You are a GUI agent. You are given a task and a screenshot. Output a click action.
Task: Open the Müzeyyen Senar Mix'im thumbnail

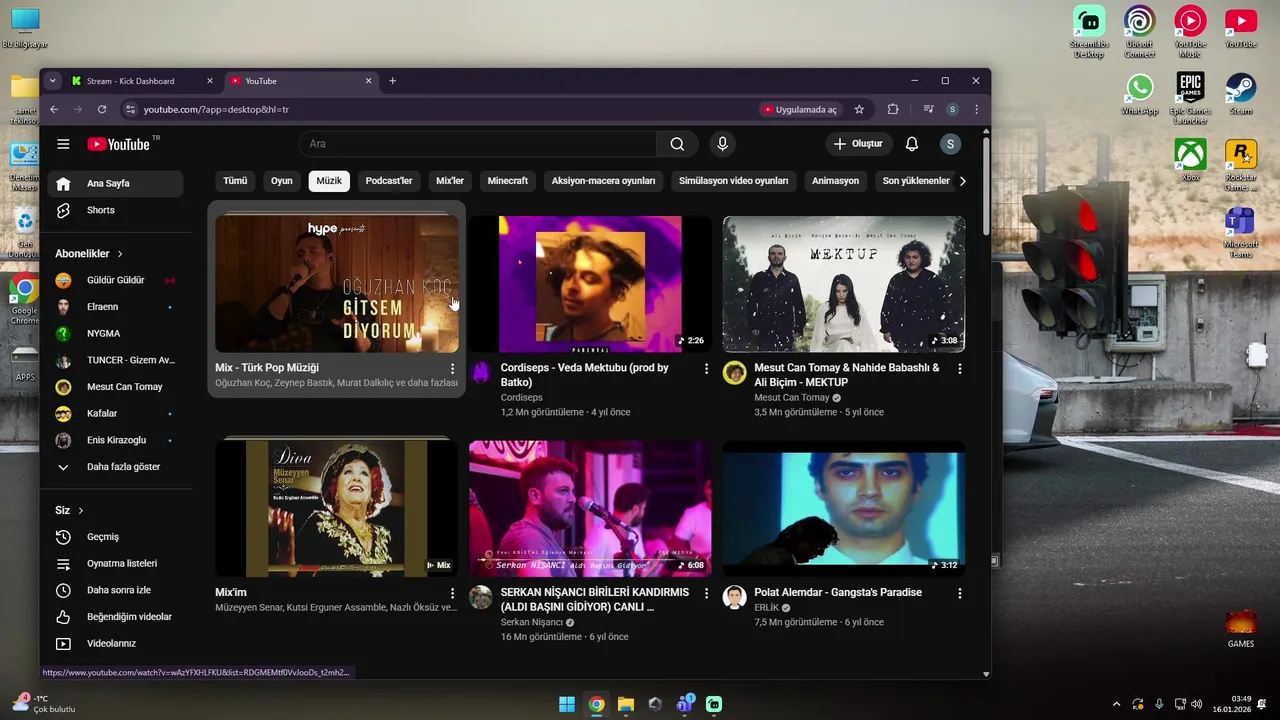[x=336, y=508]
